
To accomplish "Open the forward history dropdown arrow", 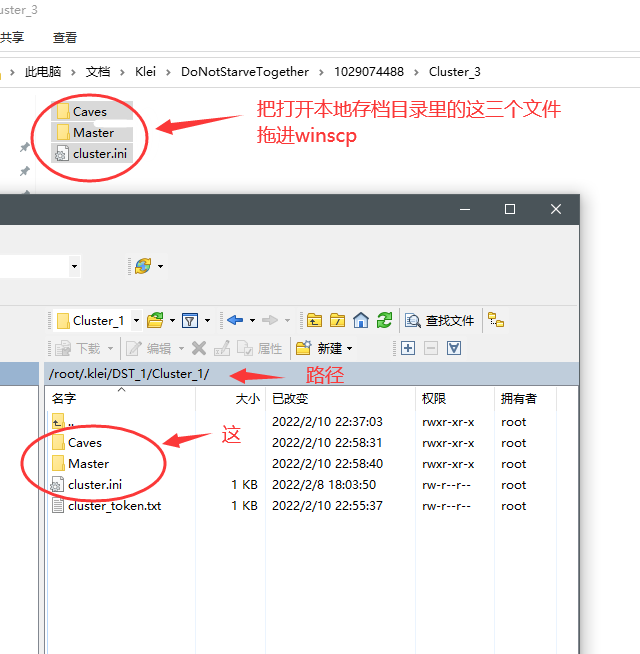I will coord(287,321).
